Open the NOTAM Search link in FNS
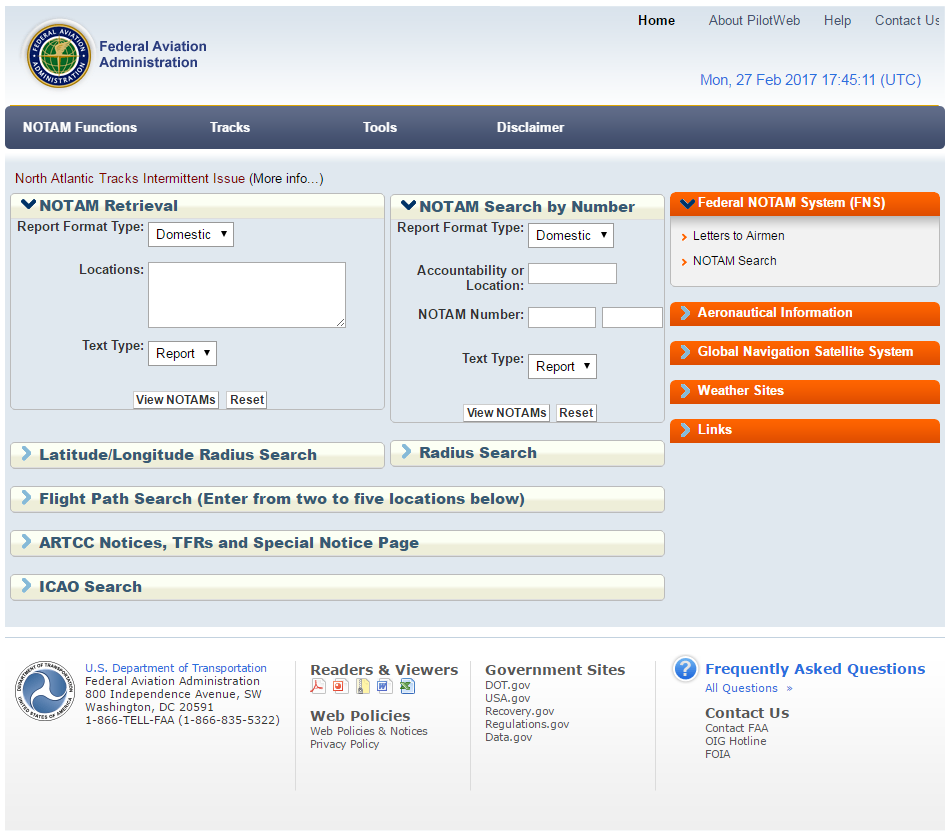Image resolution: width=951 pixels, height=836 pixels. [x=734, y=260]
